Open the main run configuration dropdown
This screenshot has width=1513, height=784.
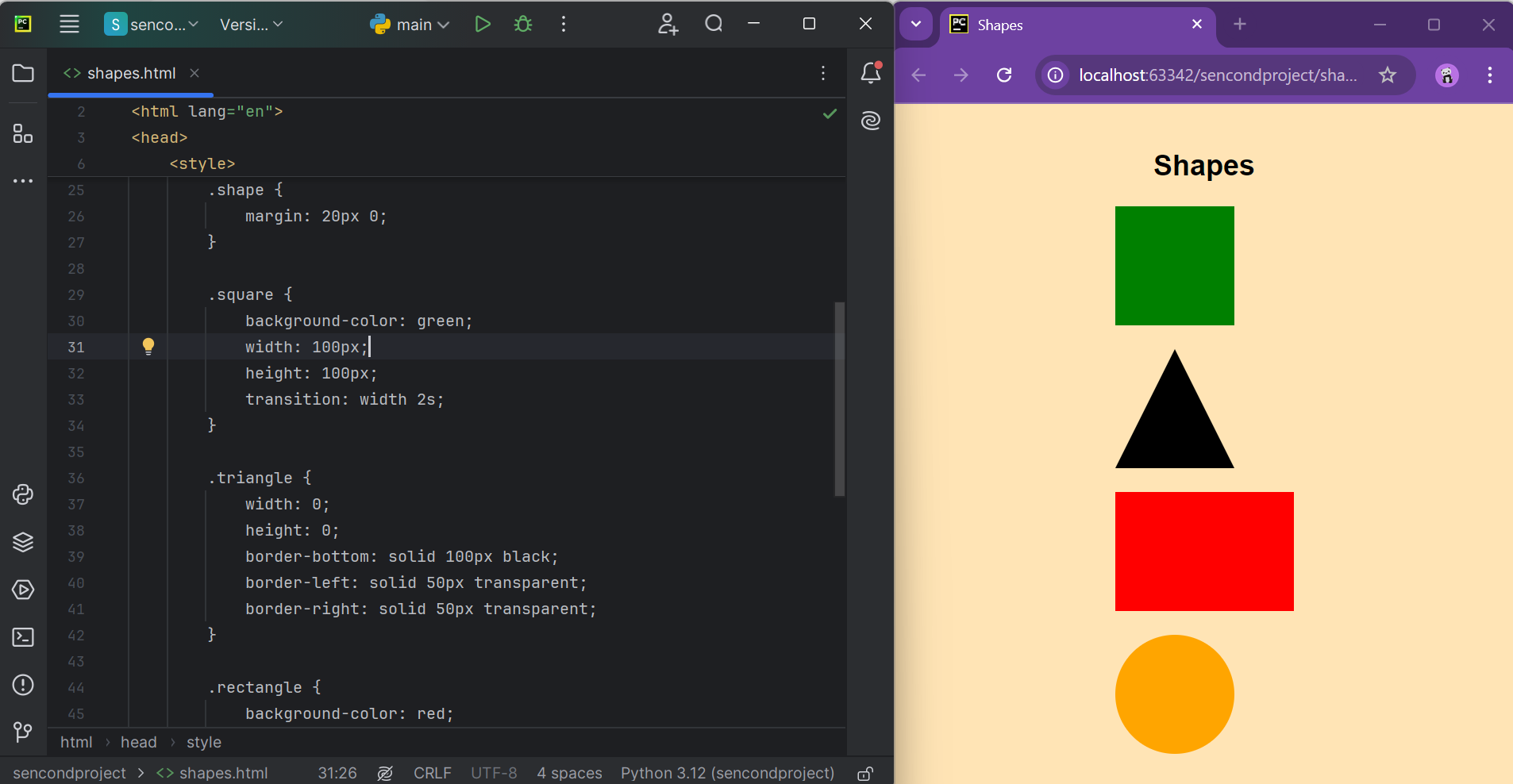[x=410, y=25]
